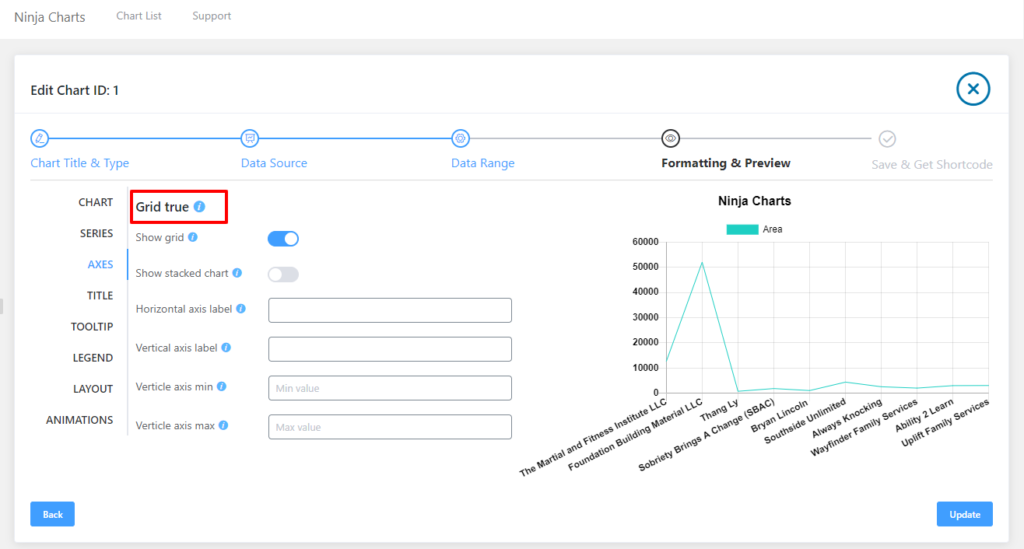Enable the Show stacked chart toggle
The image size is (1024, 549).
(283, 274)
